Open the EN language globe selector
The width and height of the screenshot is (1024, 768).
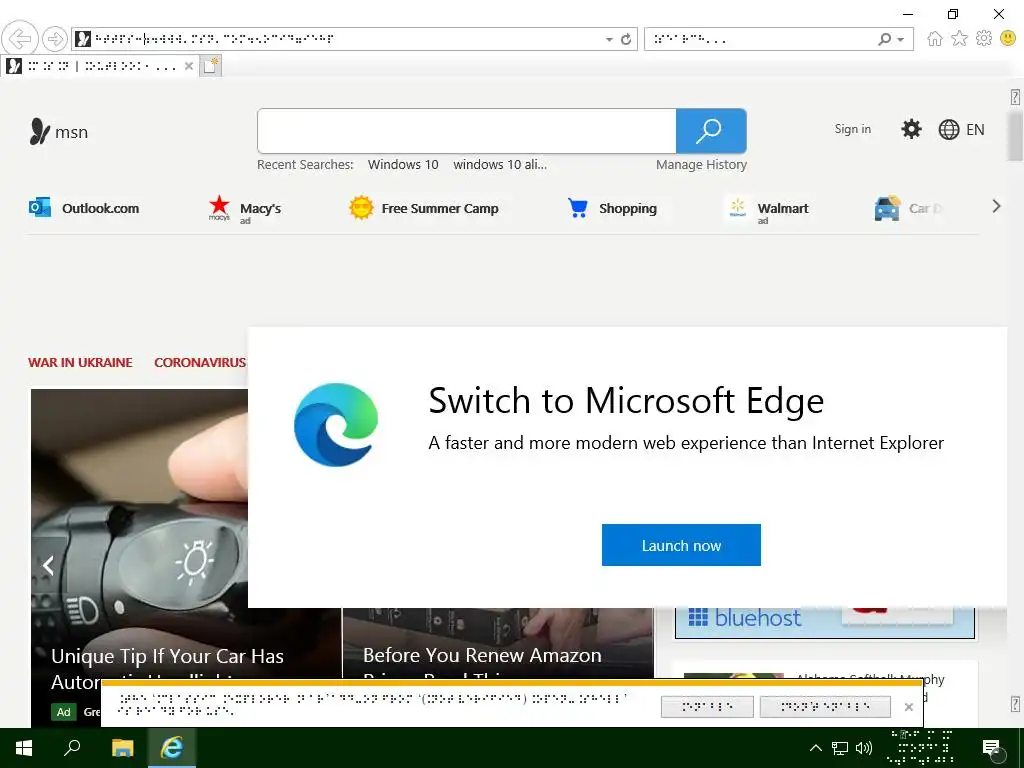(961, 129)
